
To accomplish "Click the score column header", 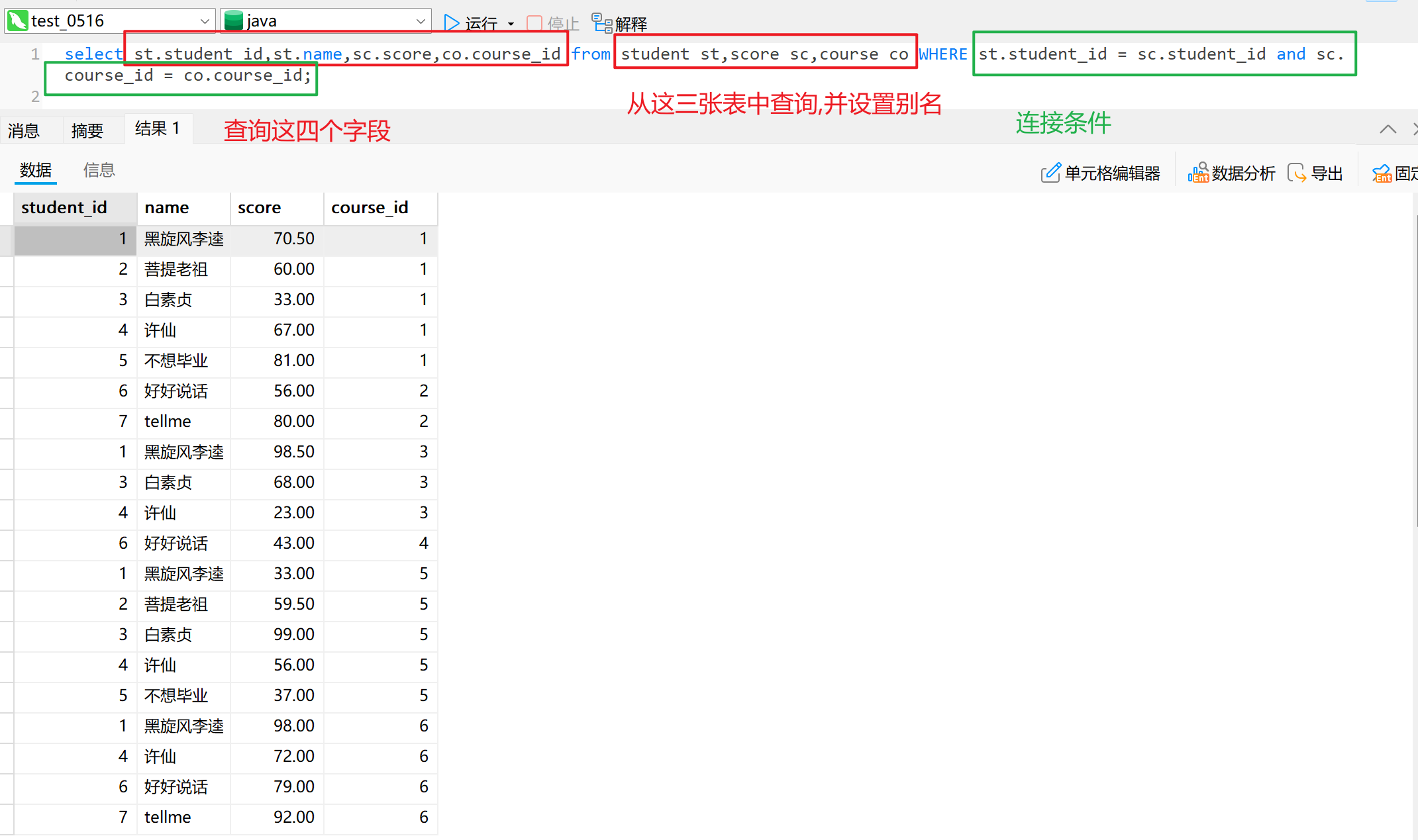I will pos(260,208).
